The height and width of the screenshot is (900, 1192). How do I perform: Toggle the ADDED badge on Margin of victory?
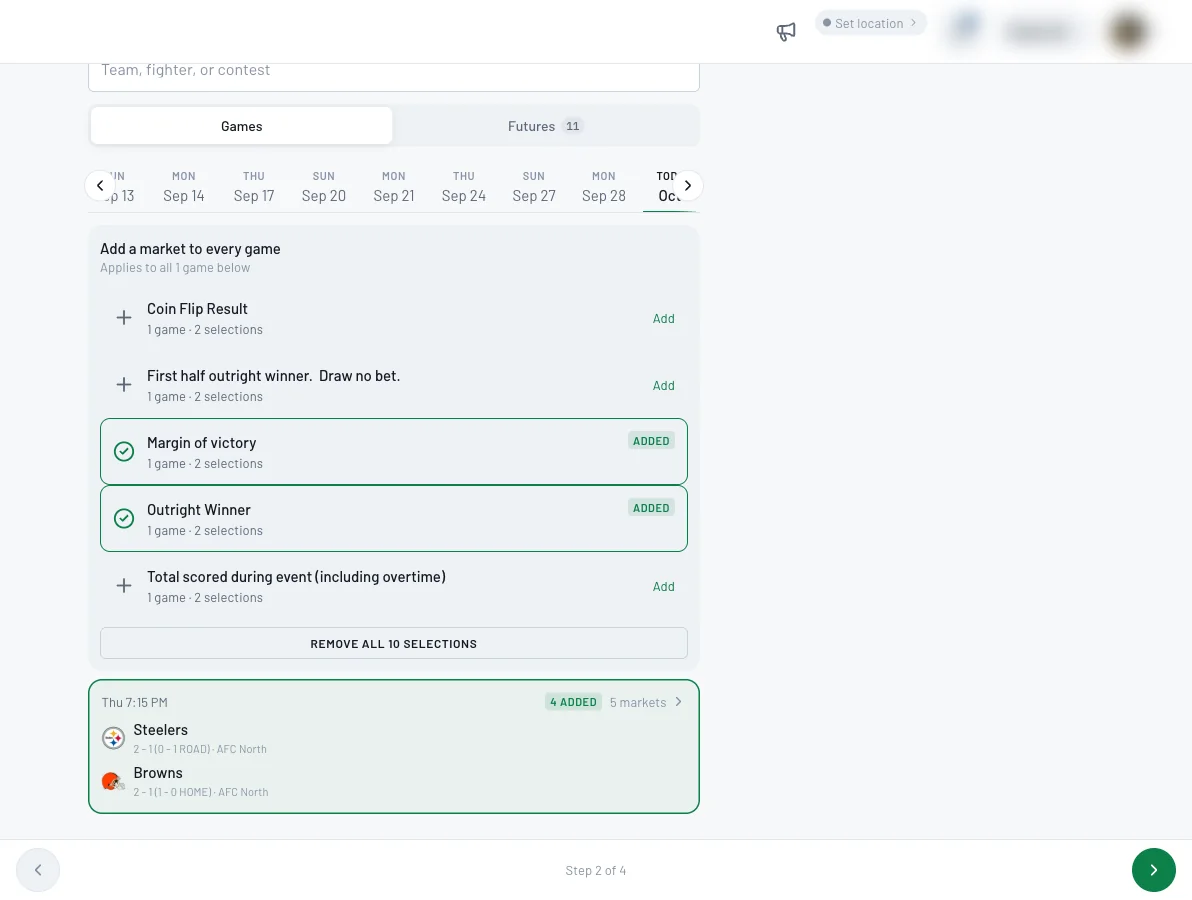coord(651,441)
